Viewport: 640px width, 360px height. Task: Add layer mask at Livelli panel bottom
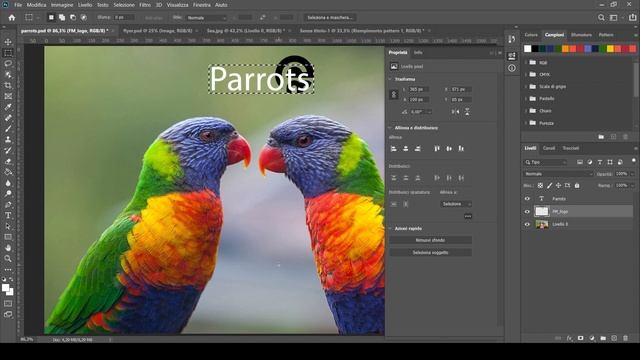click(x=580, y=338)
